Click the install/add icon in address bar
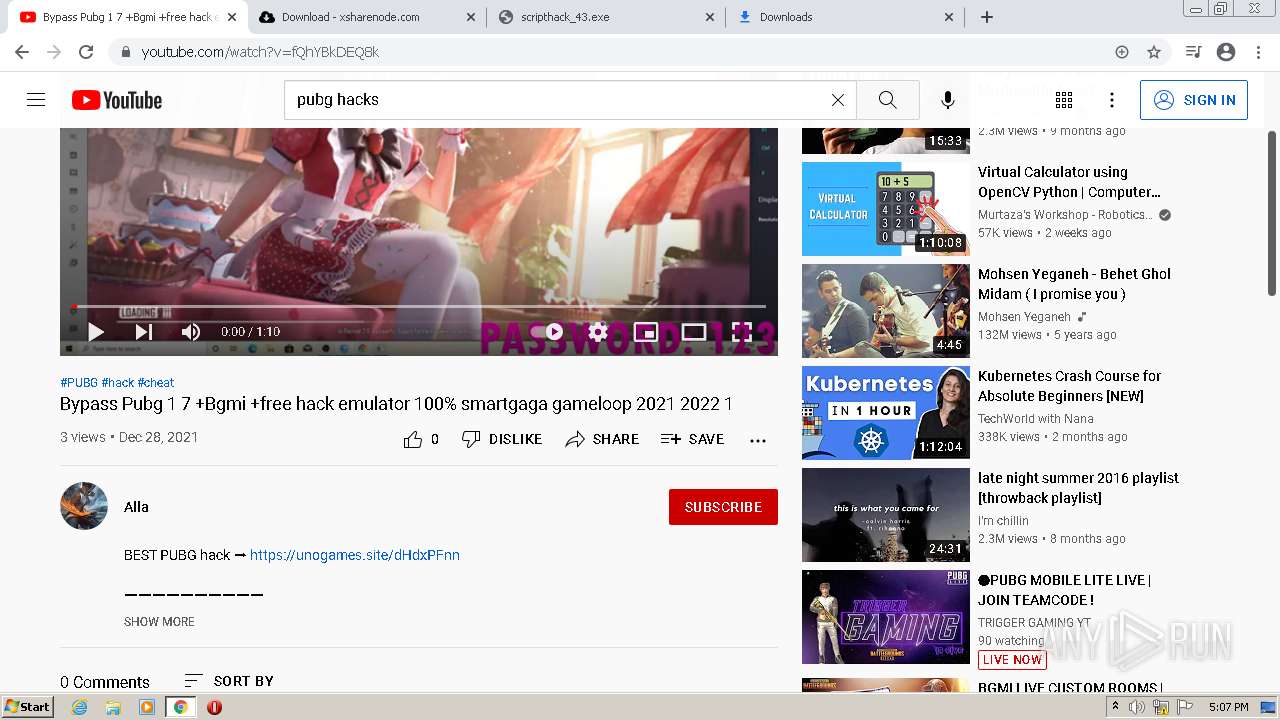Viewport: 1280px width, 720px height. pyautogui.click(x=1122, y=52)
